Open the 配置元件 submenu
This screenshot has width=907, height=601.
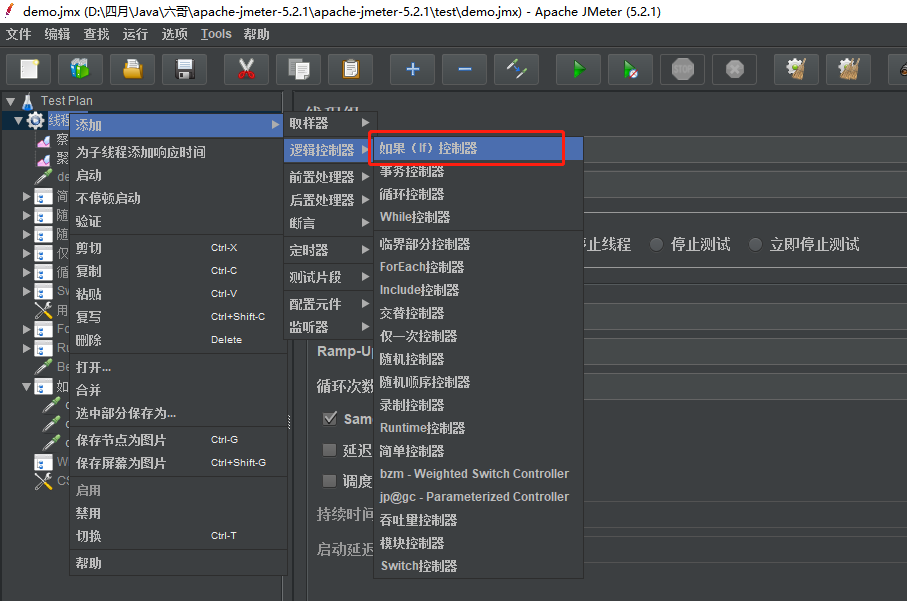coord(330,304)
